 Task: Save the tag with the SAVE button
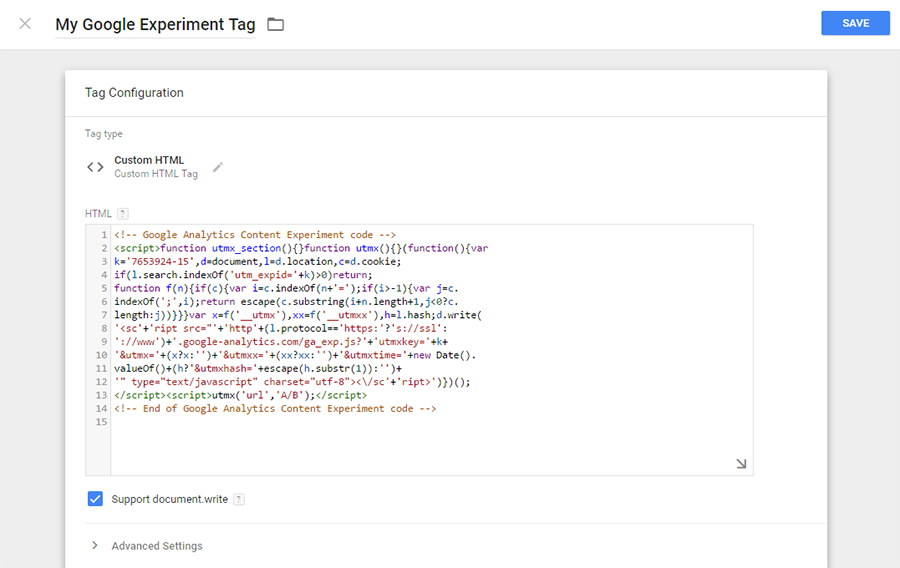pyautogui.click(x=855, y=23)
